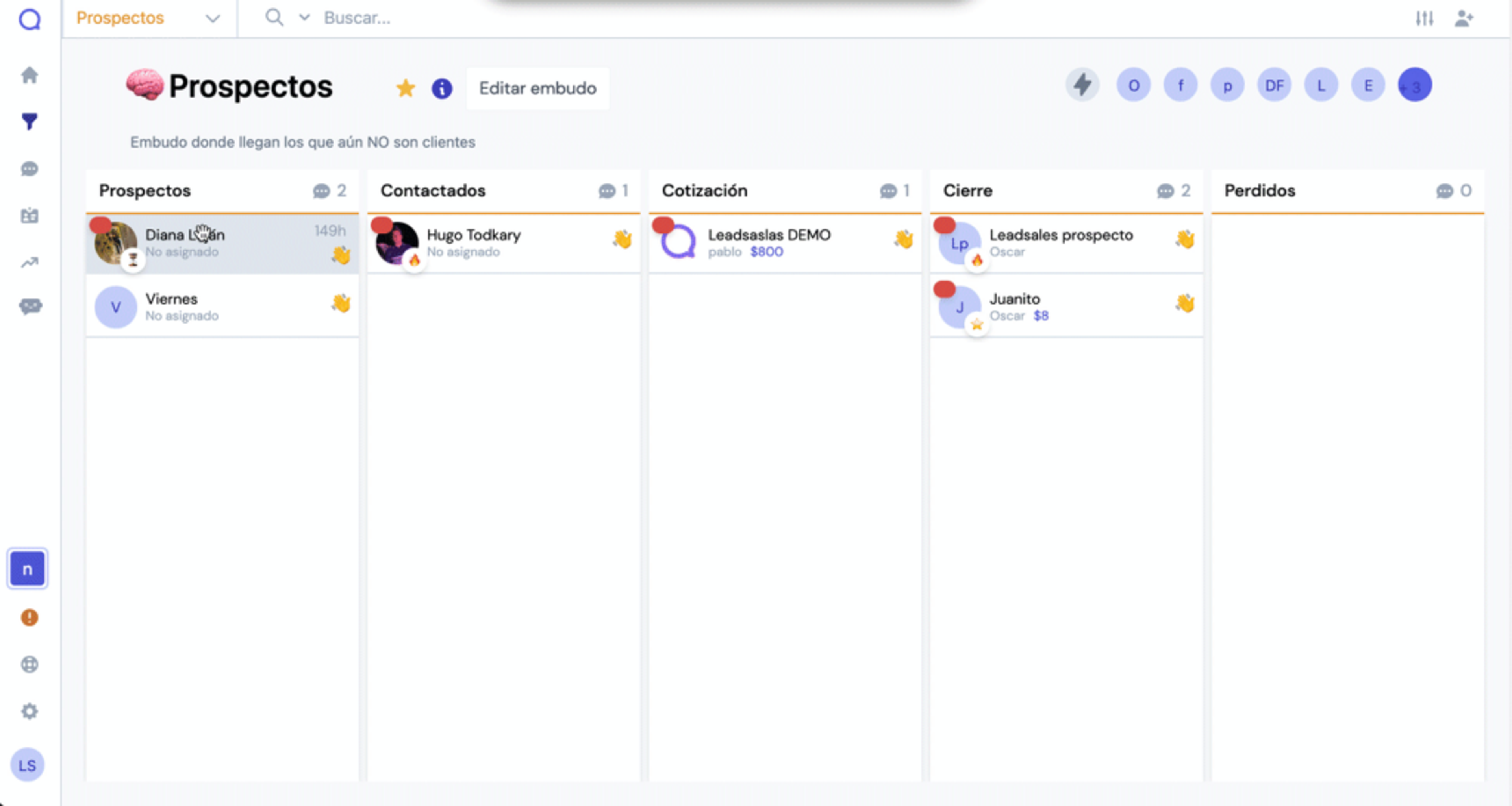Select the 'f' member avatar
1512x806 pixels.
pos(1180,86)
